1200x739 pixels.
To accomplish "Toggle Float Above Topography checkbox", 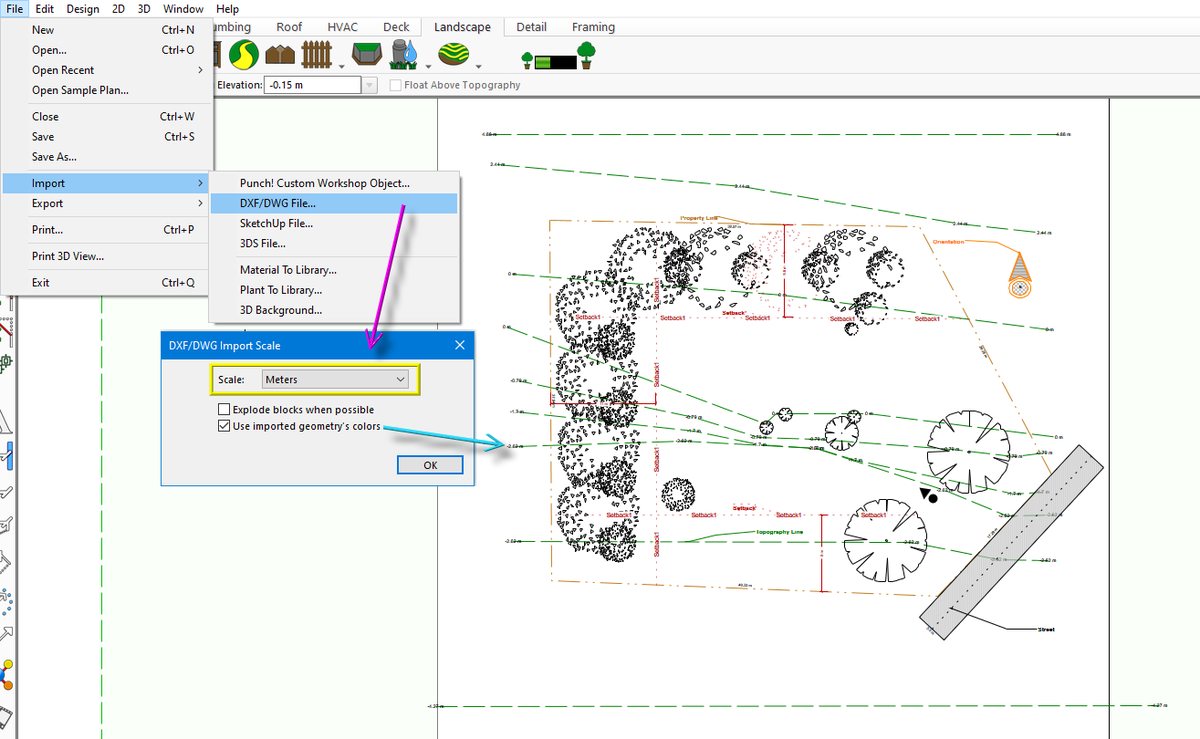I will [x=396, y=85].
